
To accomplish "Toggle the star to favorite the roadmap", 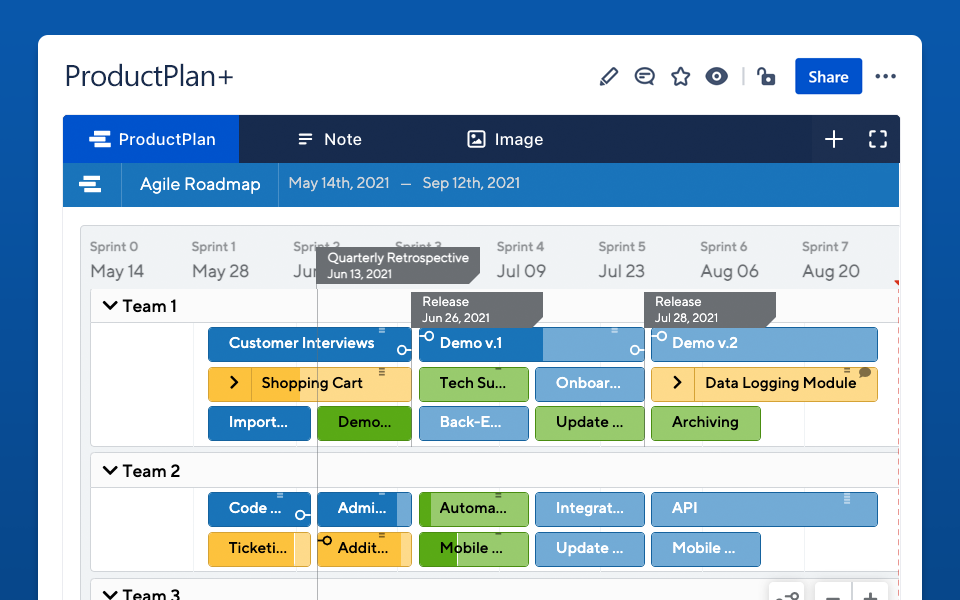I will coord(680,76).
